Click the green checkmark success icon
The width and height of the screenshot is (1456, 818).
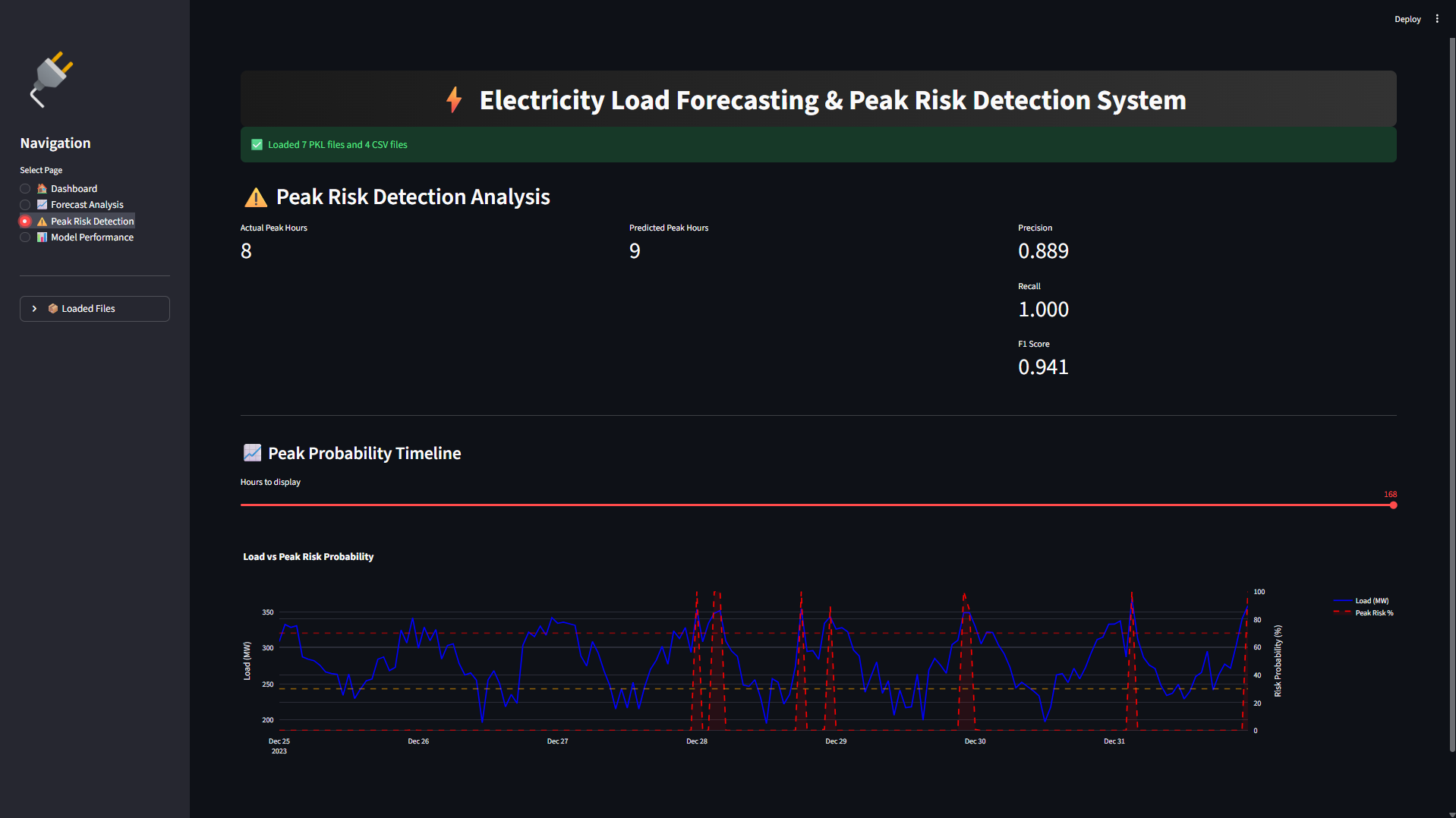[x=257, y=145]
